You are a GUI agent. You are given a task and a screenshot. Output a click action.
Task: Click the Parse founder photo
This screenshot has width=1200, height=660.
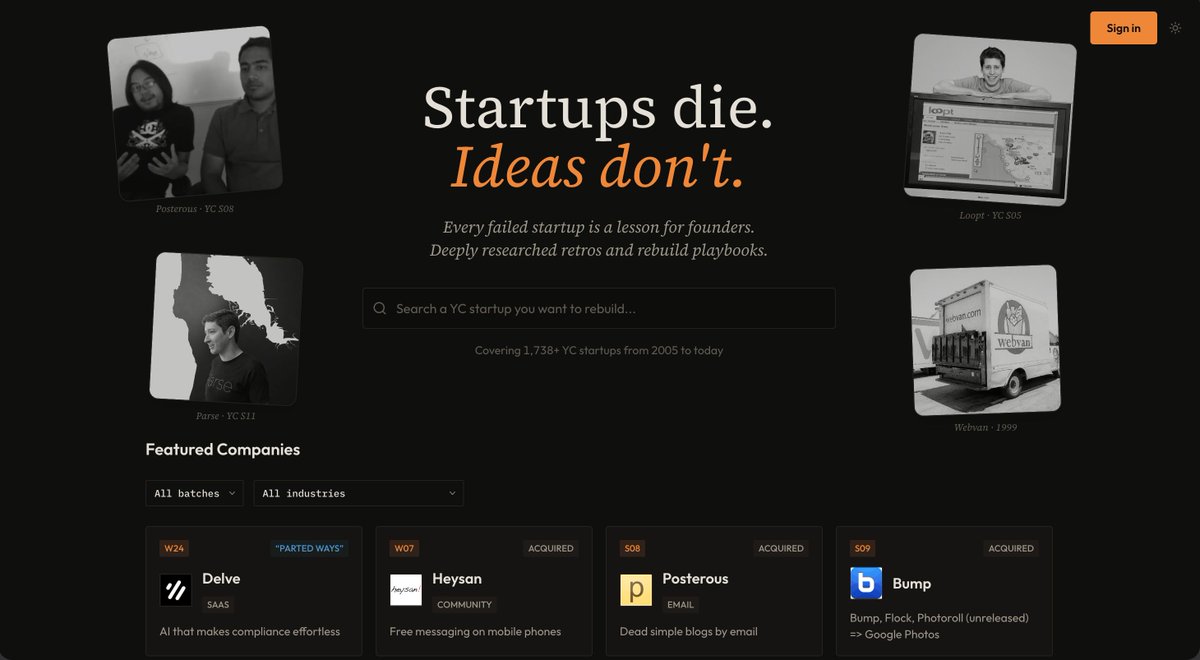tap(226, 329)
